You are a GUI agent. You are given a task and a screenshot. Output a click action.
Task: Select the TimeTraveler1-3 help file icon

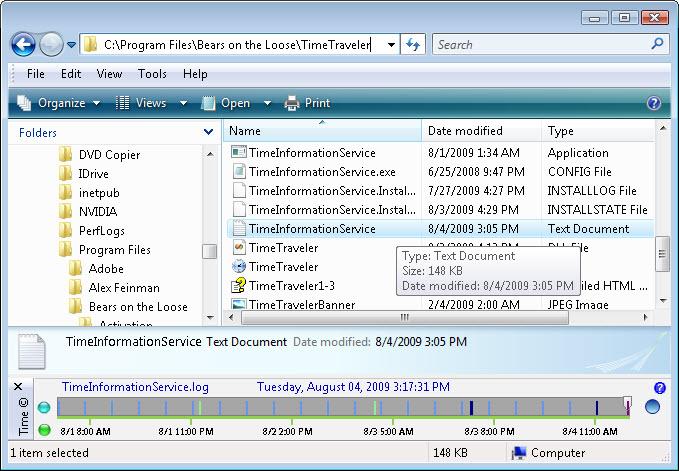pyautogui.click(x=239, y=286)
